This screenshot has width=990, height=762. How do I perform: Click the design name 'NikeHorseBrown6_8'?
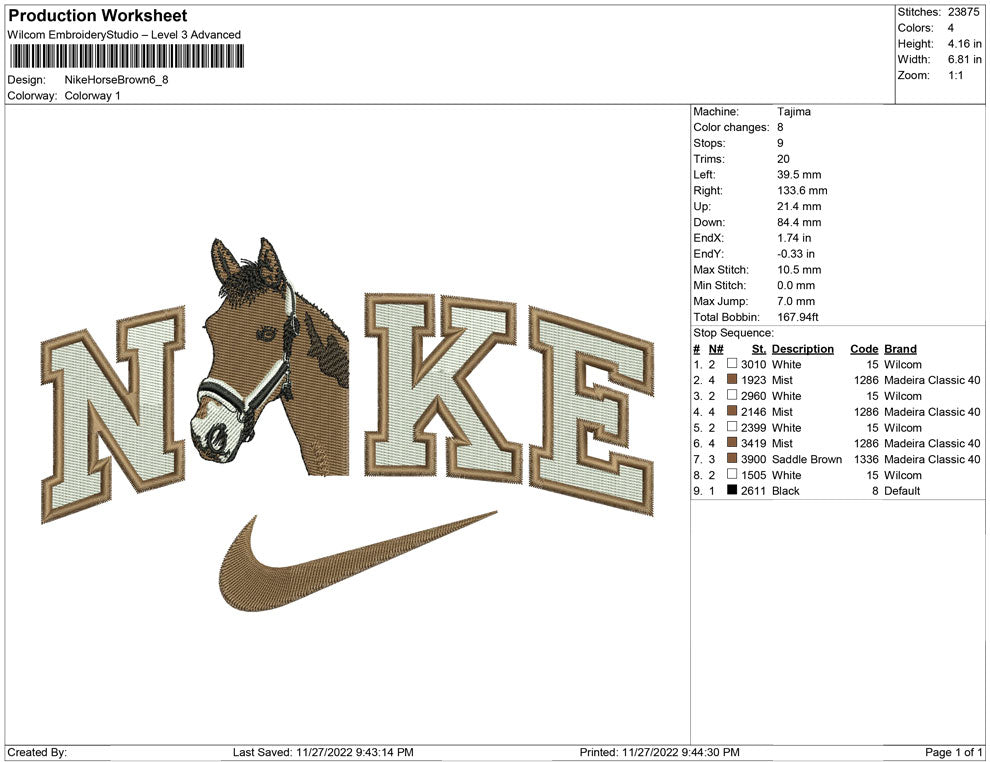tap(116, 80)
